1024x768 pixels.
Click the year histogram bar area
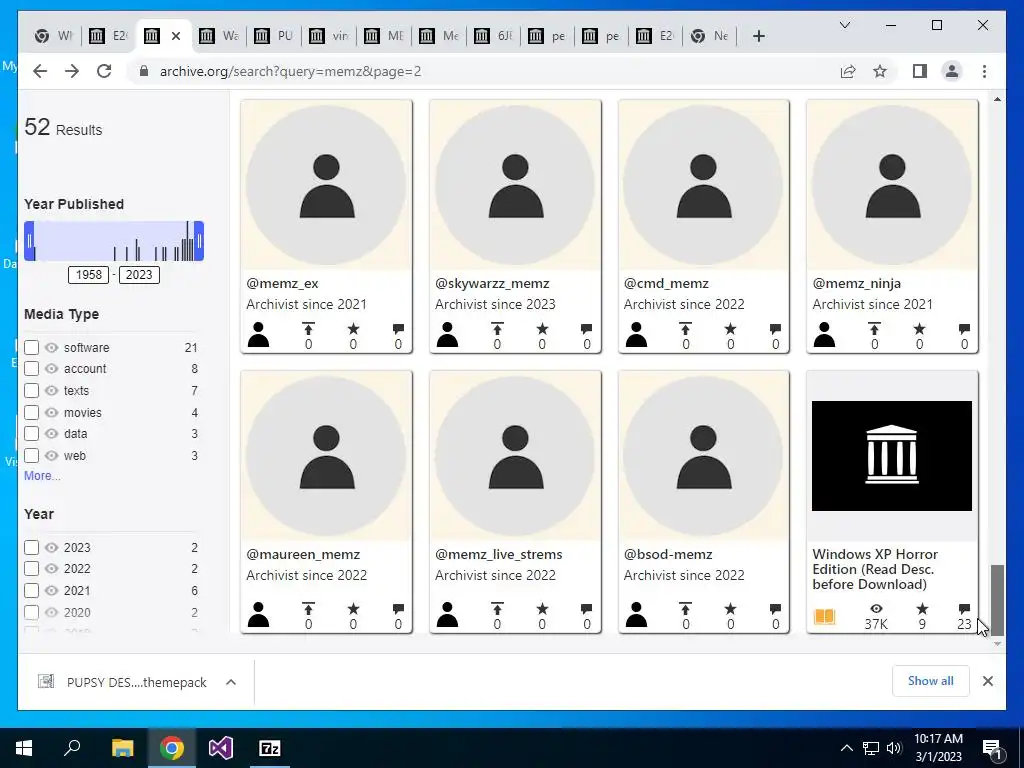114,241
